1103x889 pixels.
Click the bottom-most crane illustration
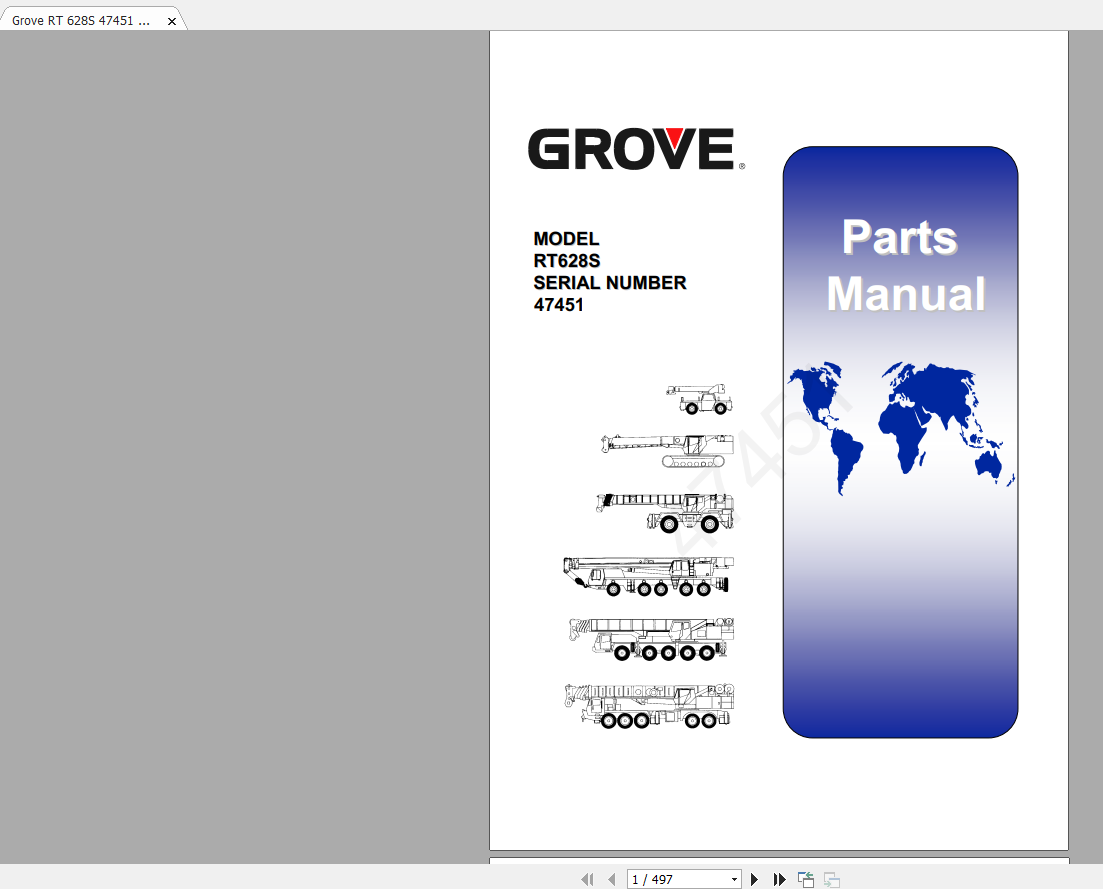(x=650, y=706)
